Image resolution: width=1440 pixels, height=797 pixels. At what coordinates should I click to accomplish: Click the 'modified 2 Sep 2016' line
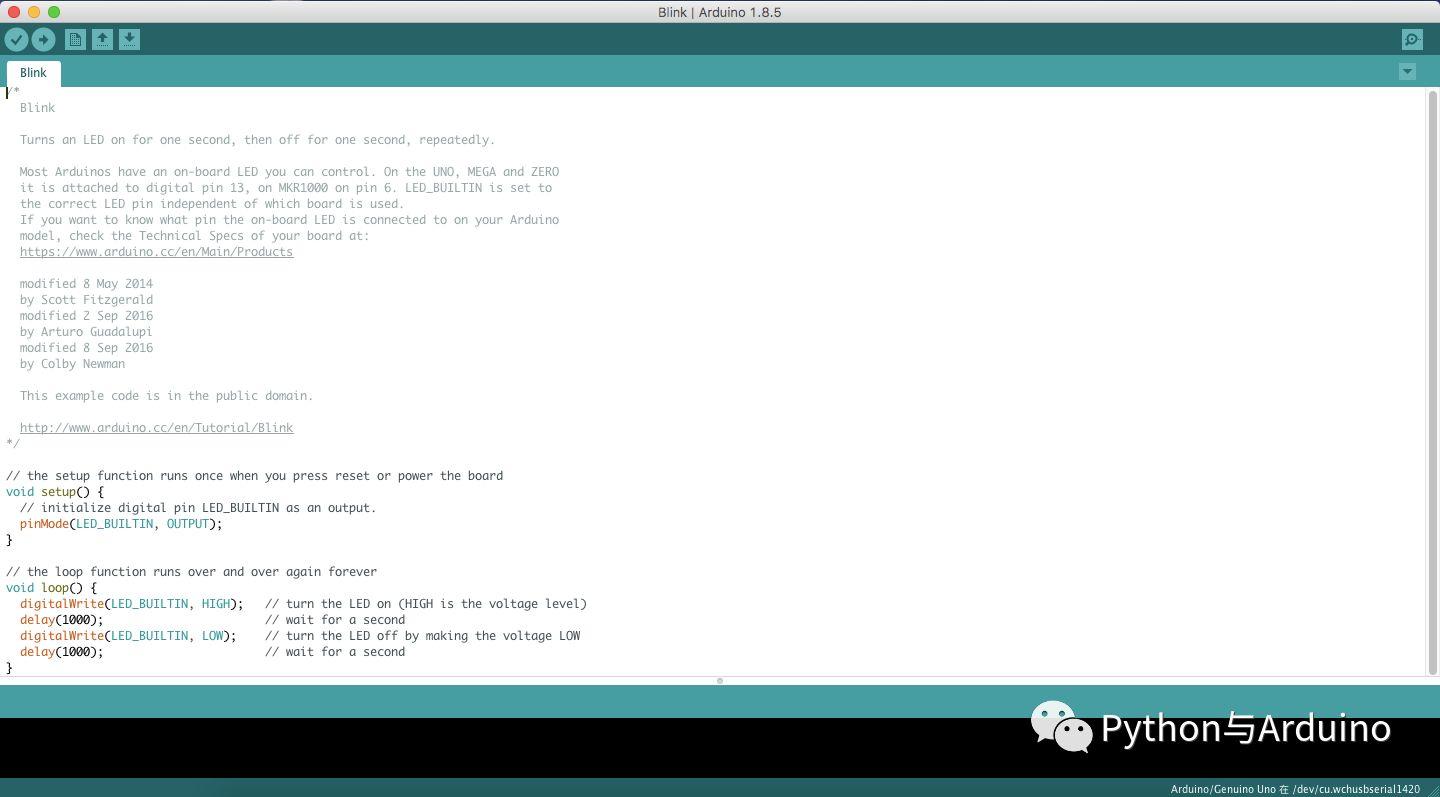(x=86, y=316)
